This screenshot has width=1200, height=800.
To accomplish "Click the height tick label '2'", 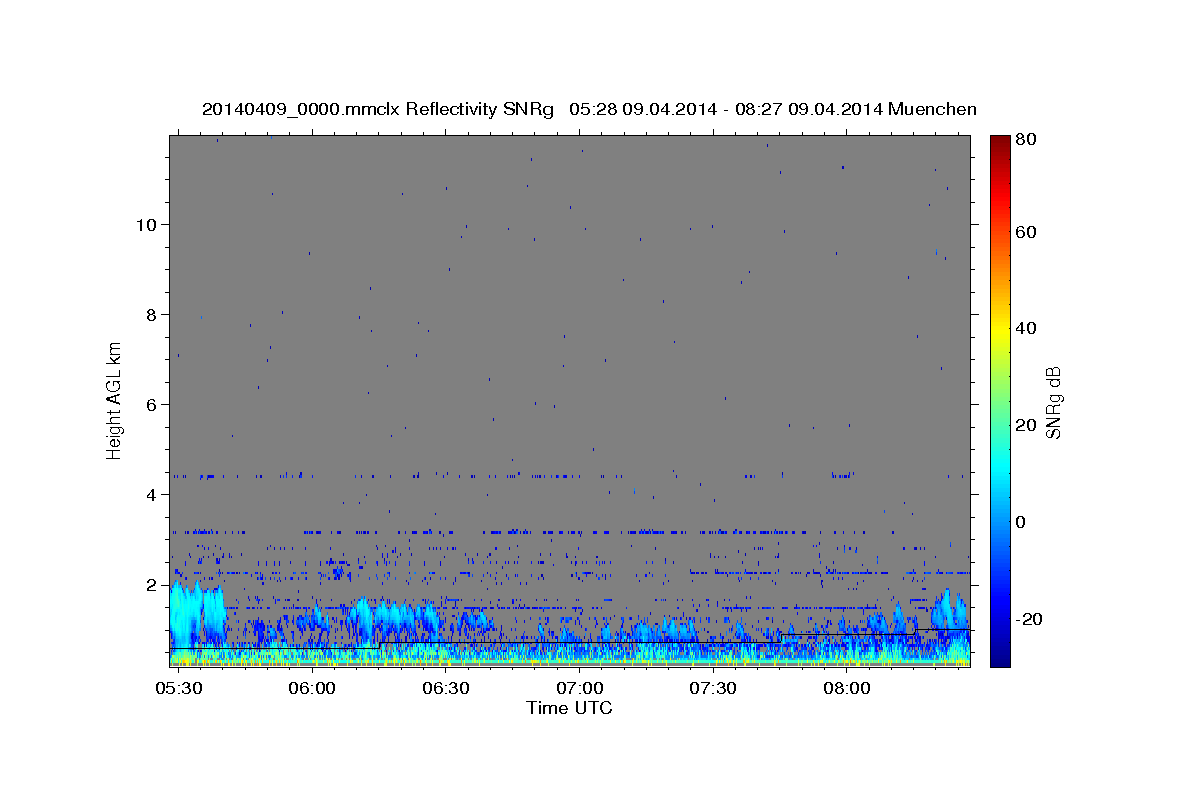I will tap(151, 585).
